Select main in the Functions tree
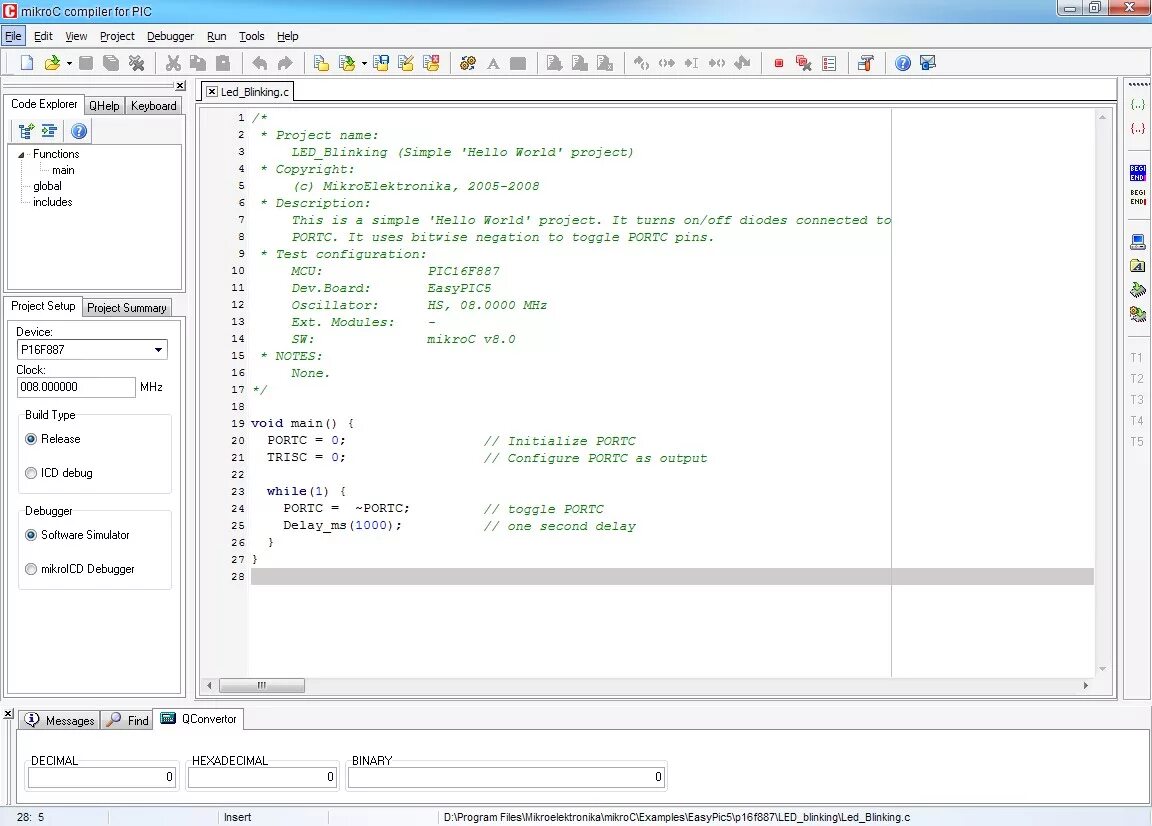The image size is (1152, 826). click(63, 170)
